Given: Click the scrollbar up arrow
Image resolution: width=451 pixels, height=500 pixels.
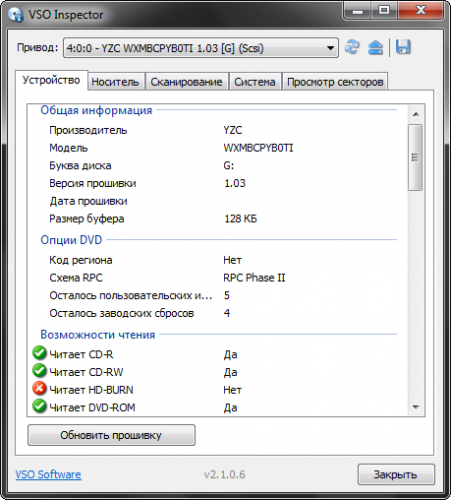Looking at the screenshot, I should tap(416, 114).
